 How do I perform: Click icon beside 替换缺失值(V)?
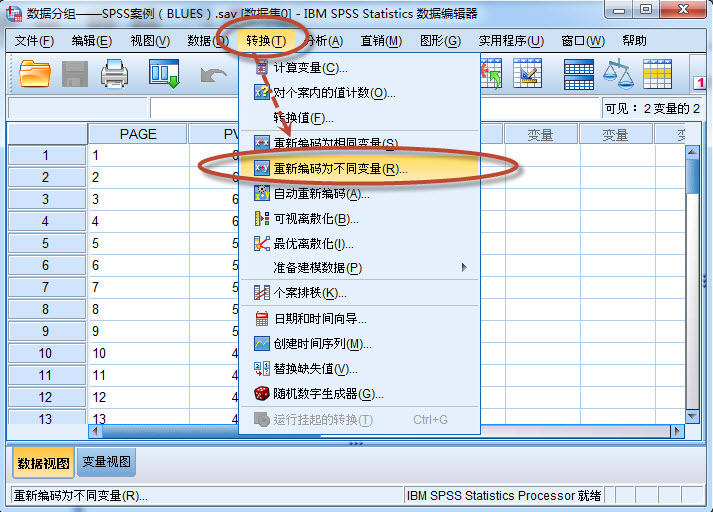[261, 368]
